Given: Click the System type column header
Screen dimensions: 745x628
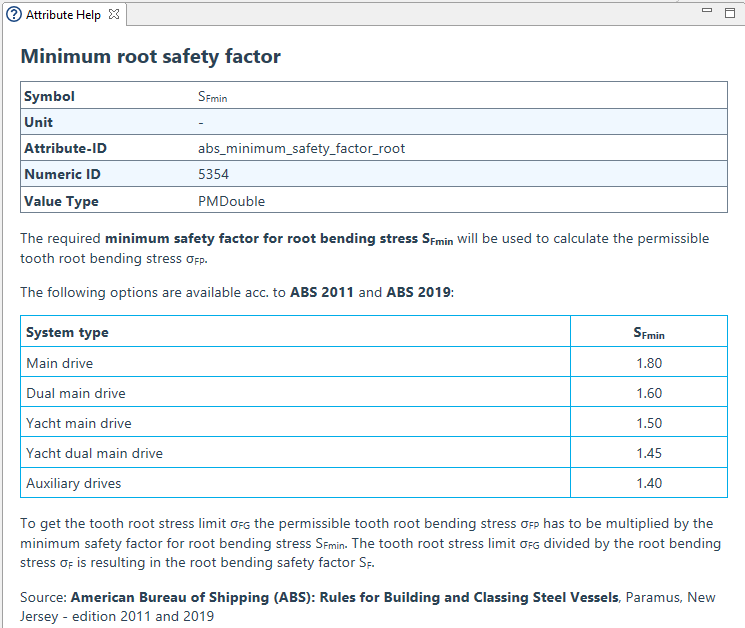Looking at the screenshot, I should coord(67,332).
